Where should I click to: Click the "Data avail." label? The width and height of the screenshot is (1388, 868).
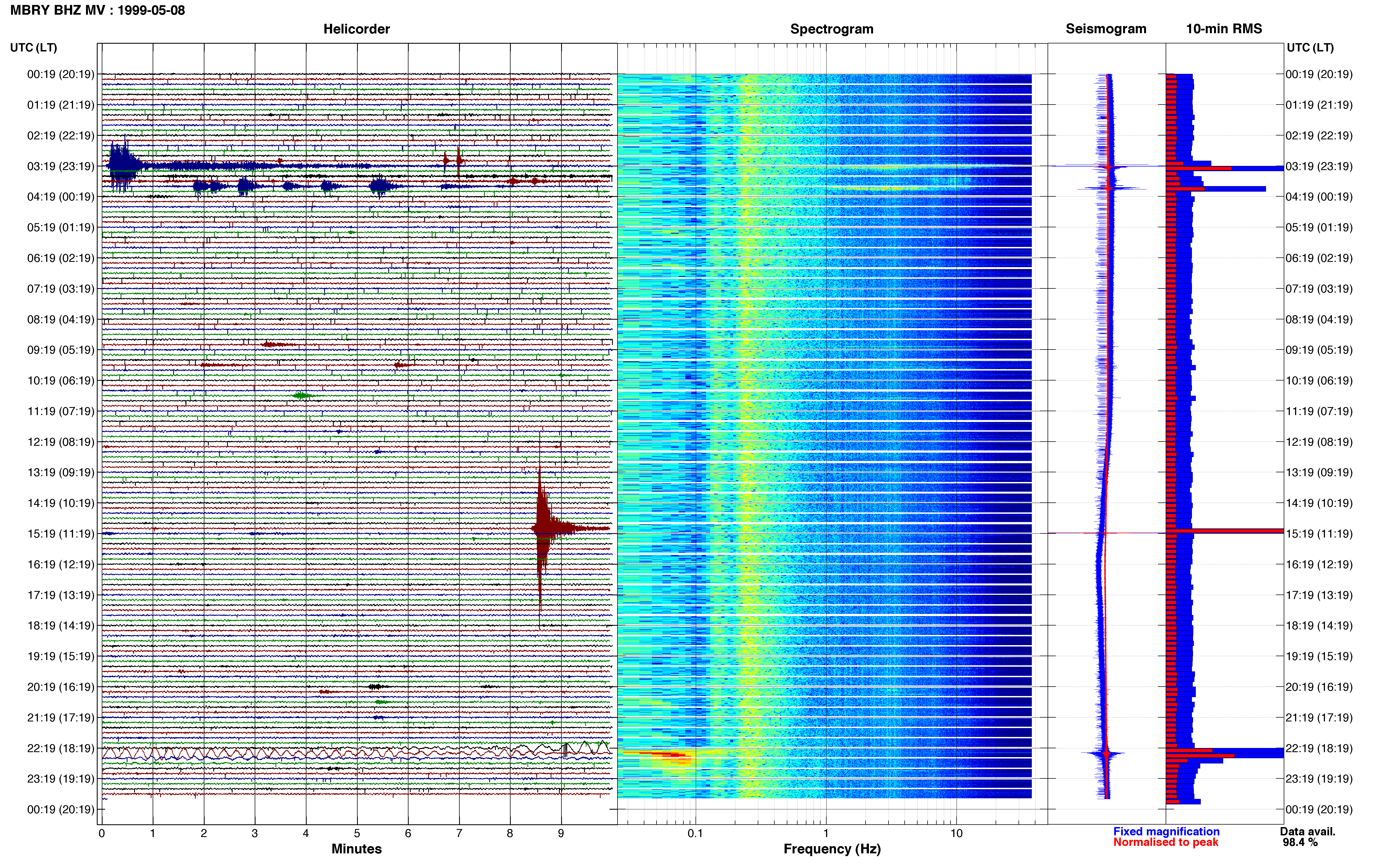[1308, 831]
